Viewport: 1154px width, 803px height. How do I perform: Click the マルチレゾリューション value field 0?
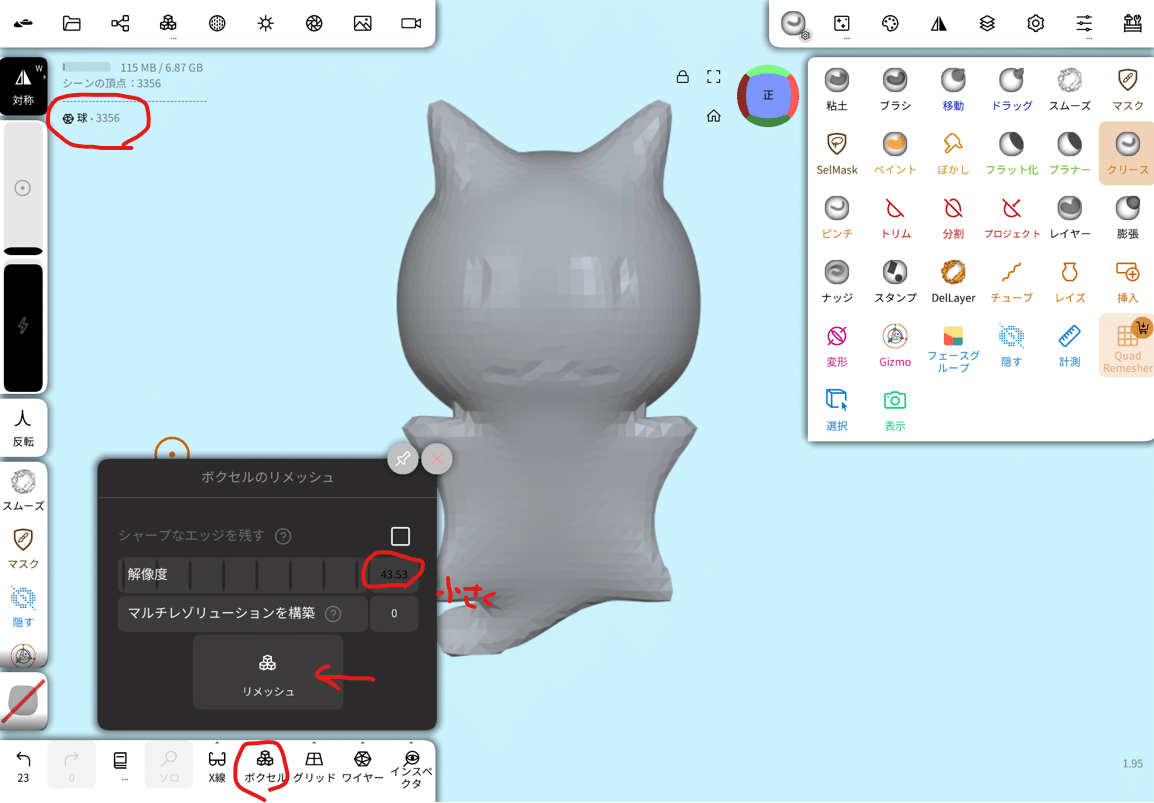pos(394,613)
